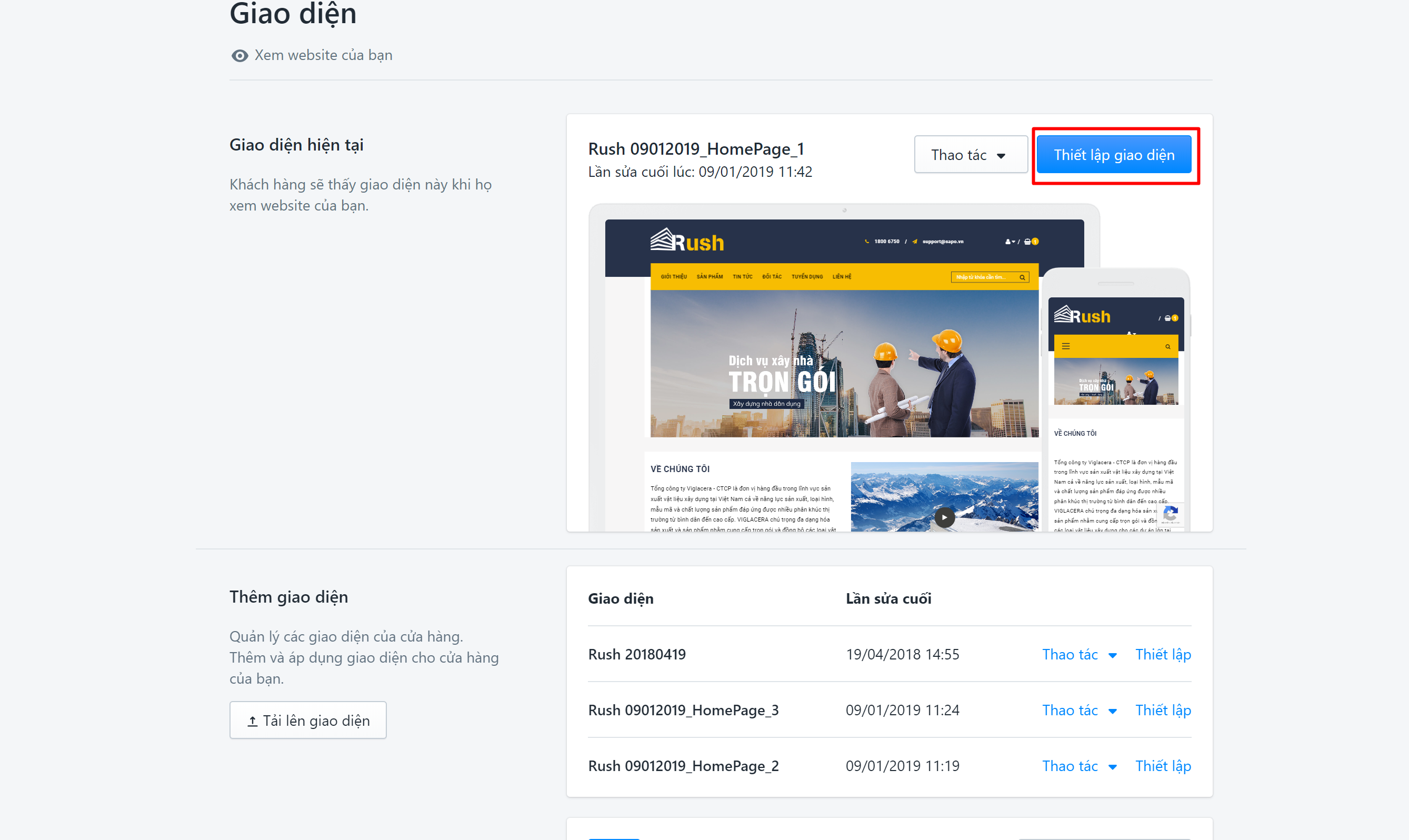Click the reCAPTCHA badge icon in mobile preview
The width and height of the screenshot is (1409, 840).
[x=1170, y=514]
